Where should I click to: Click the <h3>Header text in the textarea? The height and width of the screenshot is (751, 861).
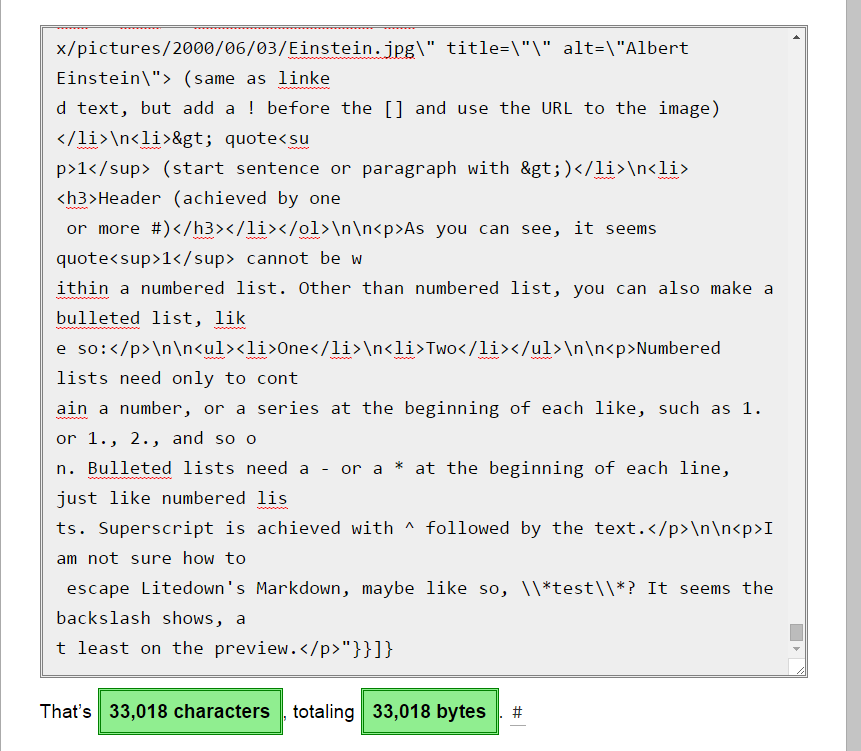109,198
